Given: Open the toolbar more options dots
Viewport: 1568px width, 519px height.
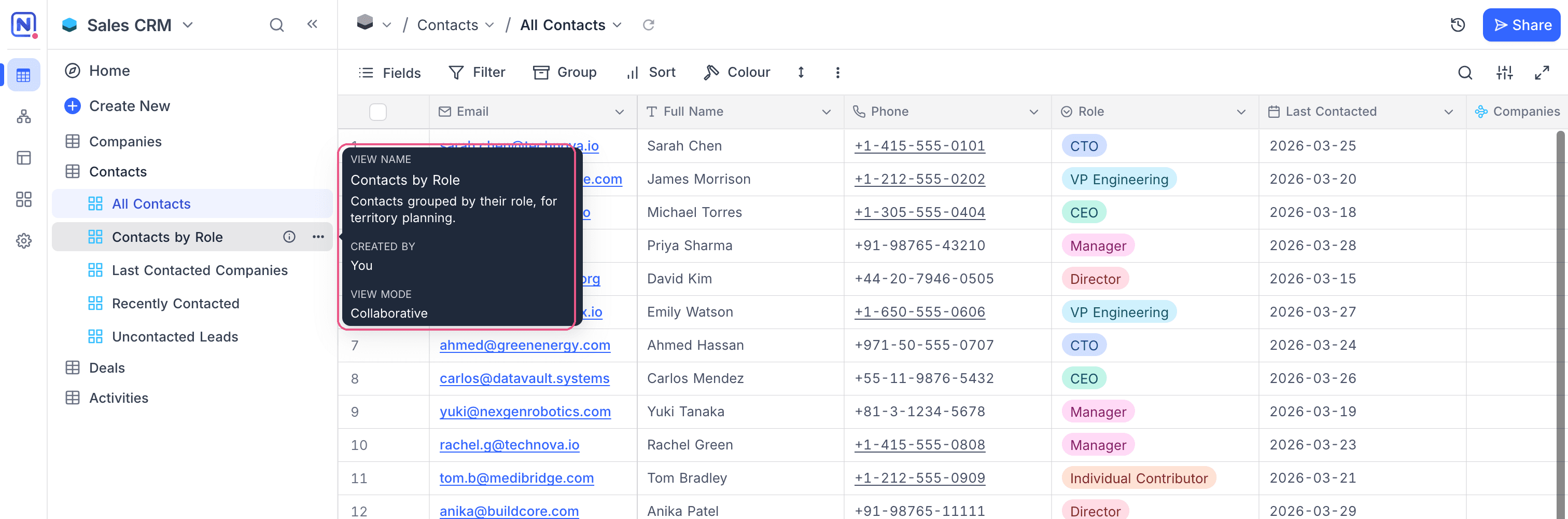Looking at the screenshot, I should (837, 73).
